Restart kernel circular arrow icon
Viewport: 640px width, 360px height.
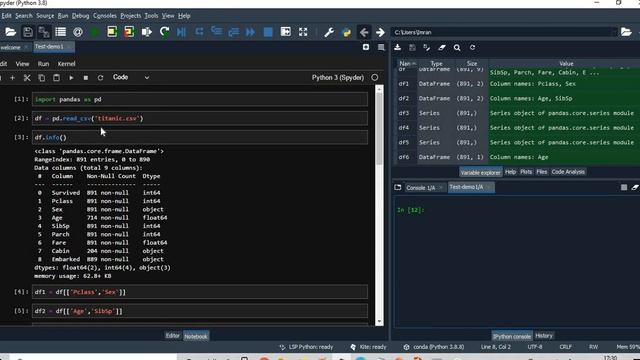tap(100, 78)
